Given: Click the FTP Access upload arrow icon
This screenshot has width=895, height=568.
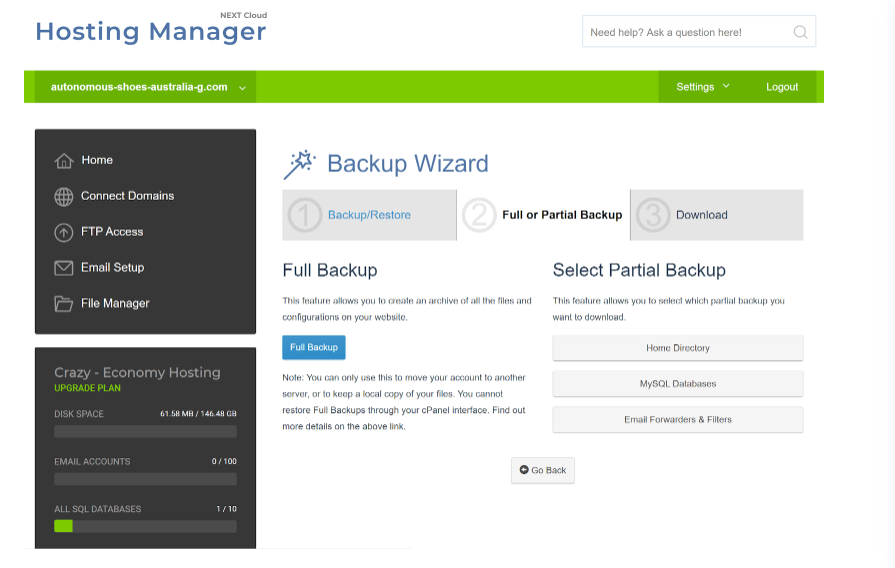Looking at the screenshot, I should (x=64, y=232).
